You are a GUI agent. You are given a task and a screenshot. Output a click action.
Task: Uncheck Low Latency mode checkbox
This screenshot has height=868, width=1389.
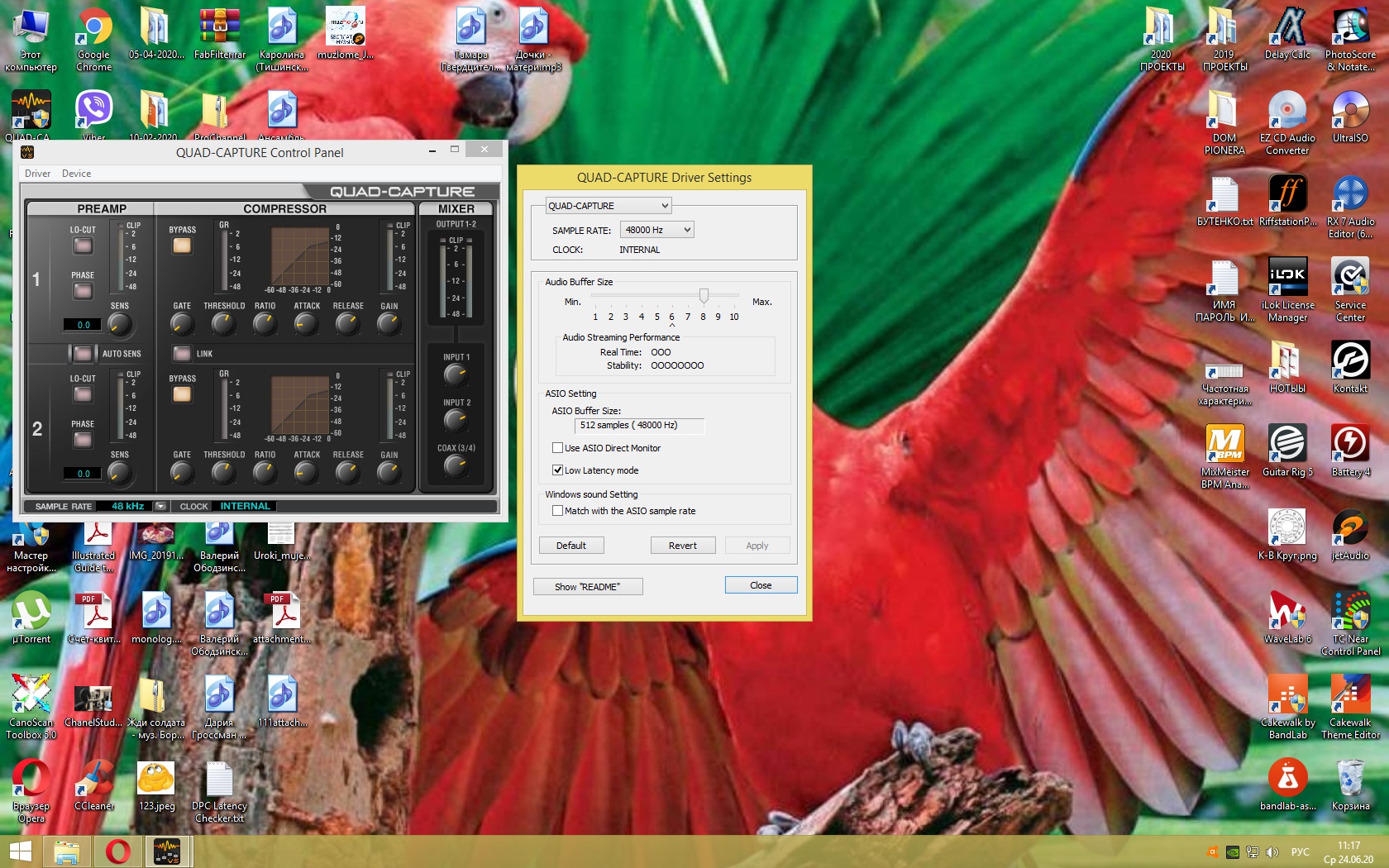(x=558, y=470)
